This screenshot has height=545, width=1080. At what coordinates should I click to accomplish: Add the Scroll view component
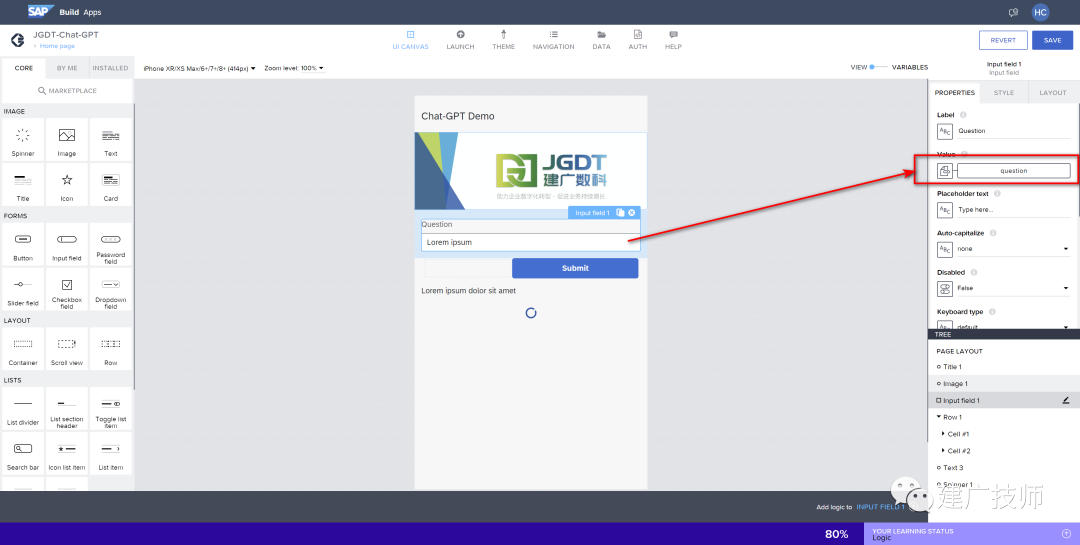[x=67, y=349]
